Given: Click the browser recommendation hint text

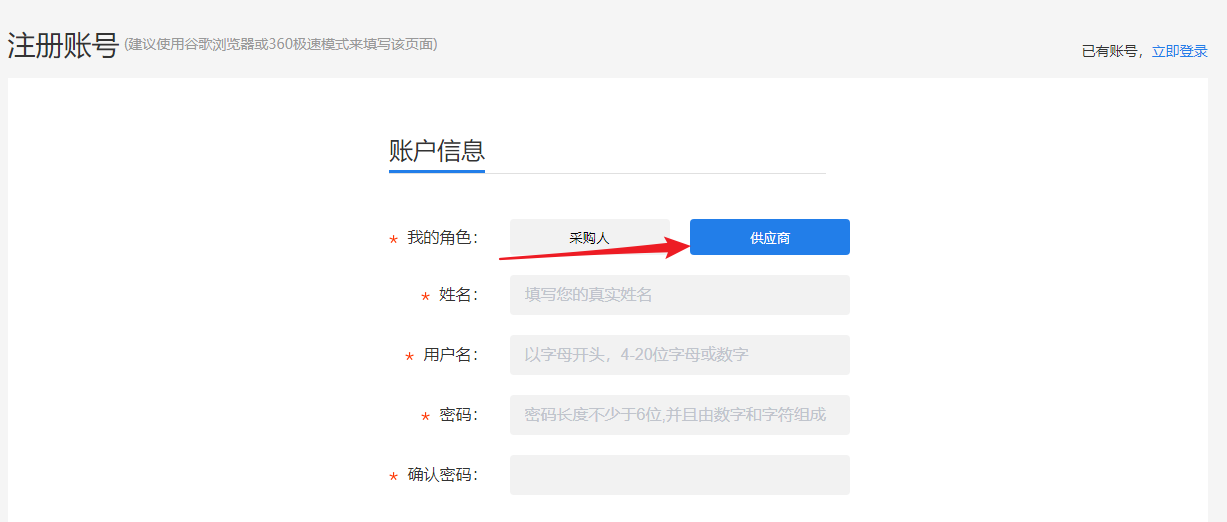Looking at the screenshot, I should click(280, 45).
